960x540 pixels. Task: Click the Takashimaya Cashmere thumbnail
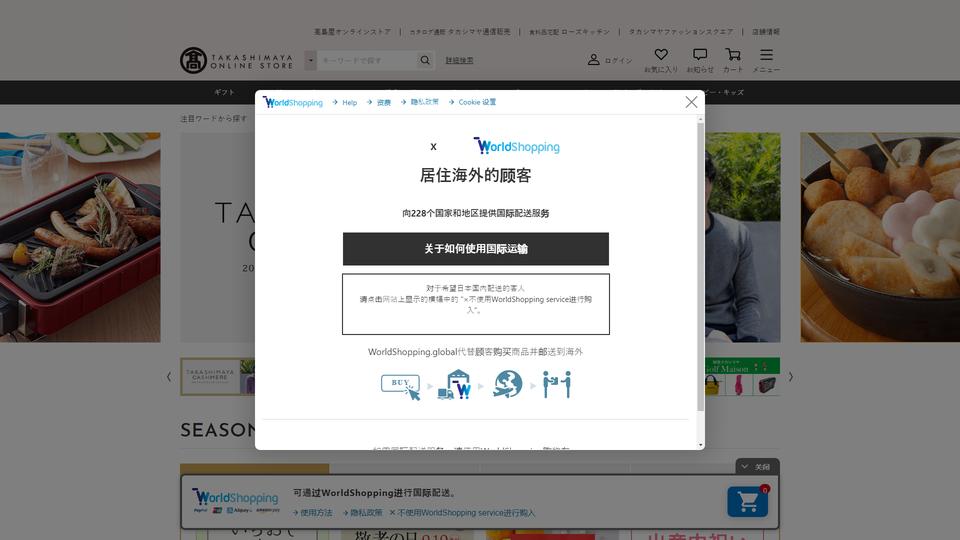point(217,377)
